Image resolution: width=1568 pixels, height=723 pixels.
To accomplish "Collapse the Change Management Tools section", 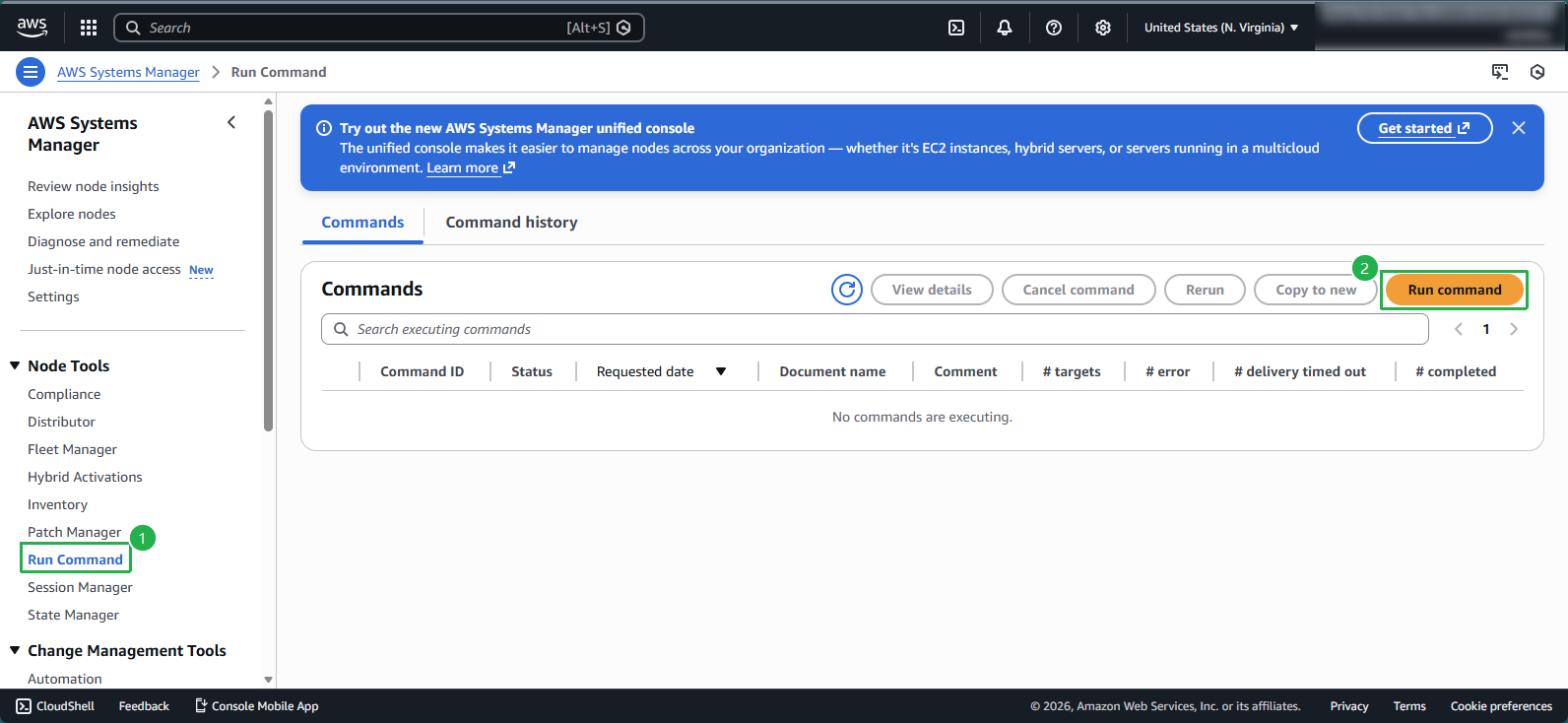I will click(x=15, y=650).
